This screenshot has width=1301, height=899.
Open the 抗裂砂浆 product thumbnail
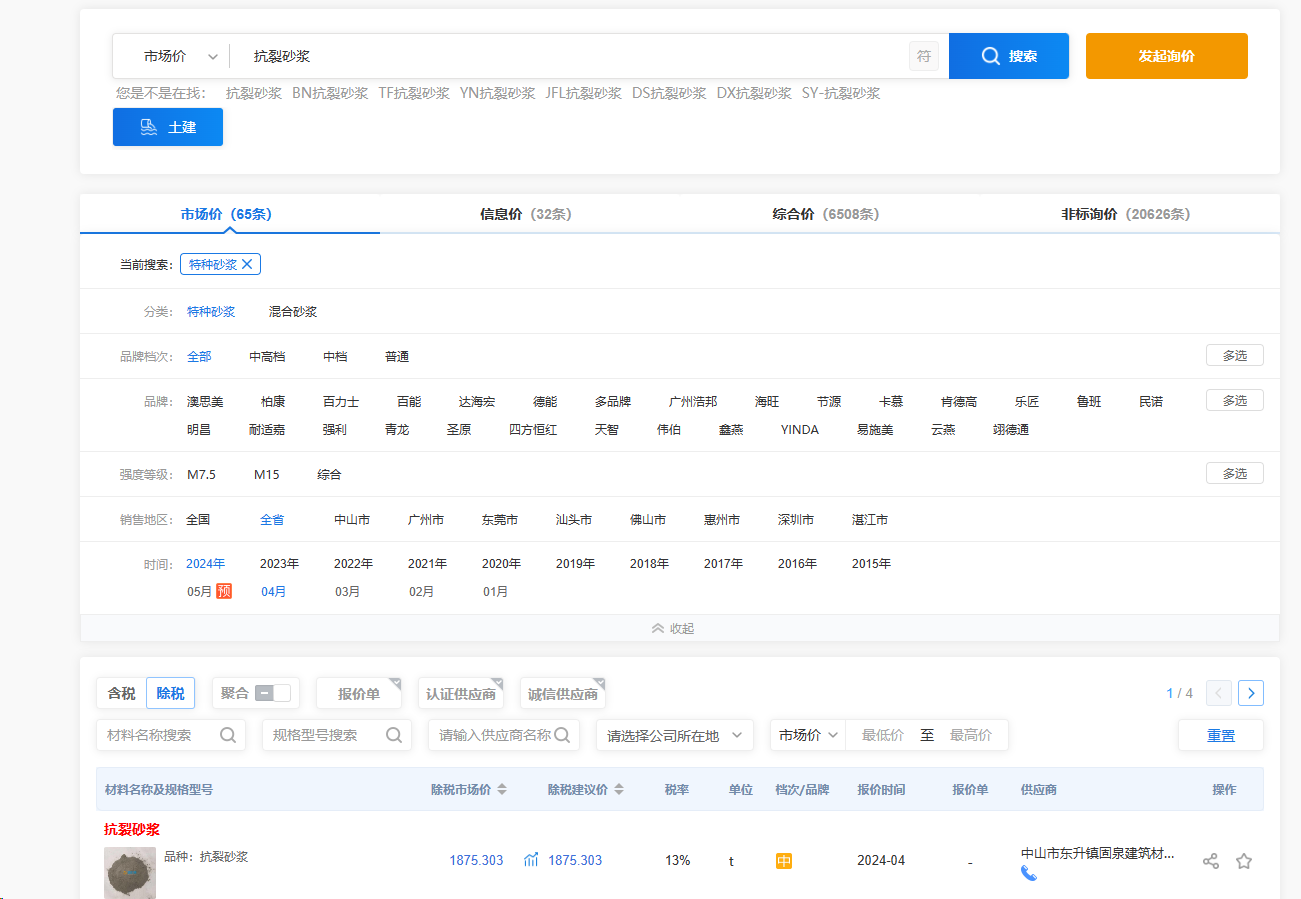[130, 873]
